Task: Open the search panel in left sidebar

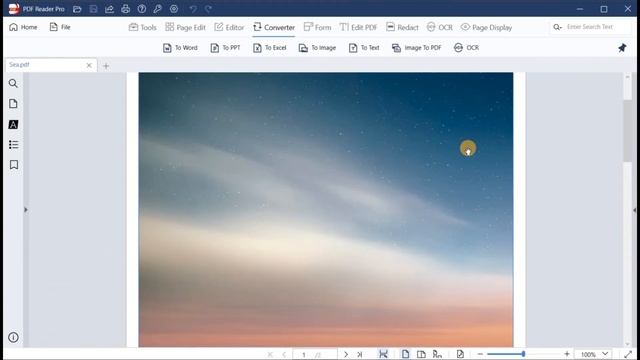Action: pyautogui.click(x=13, y=84)
